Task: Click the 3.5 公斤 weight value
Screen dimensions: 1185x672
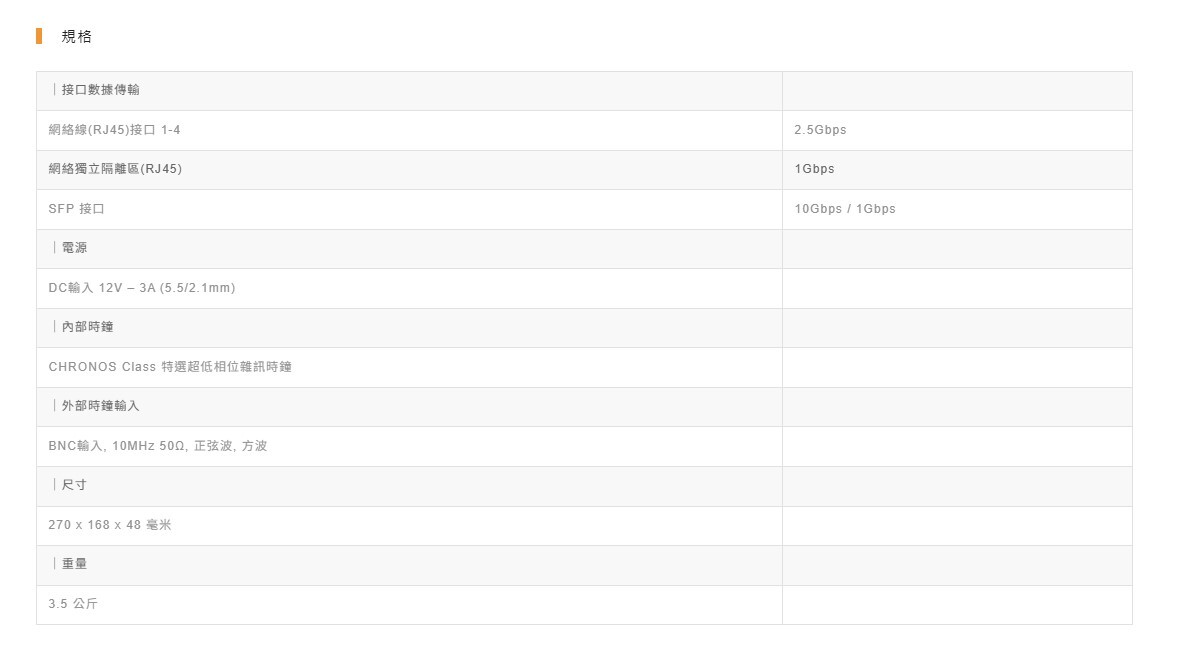Action: click(73, 604)
